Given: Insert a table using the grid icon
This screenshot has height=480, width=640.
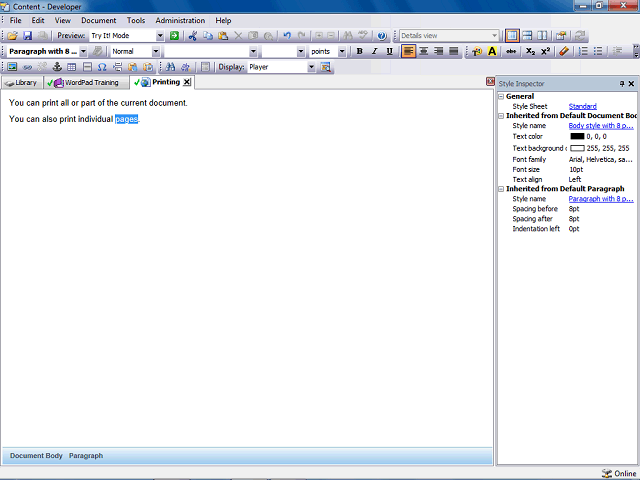Looking at the screenshot, I should tap(72, 67).
